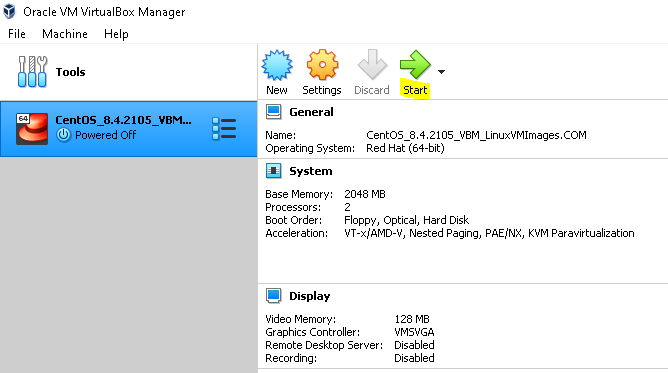This screenshot has width=668, height=373.
Task: Open the VM tools list menu icon
Action: click(x=224, y=129)
